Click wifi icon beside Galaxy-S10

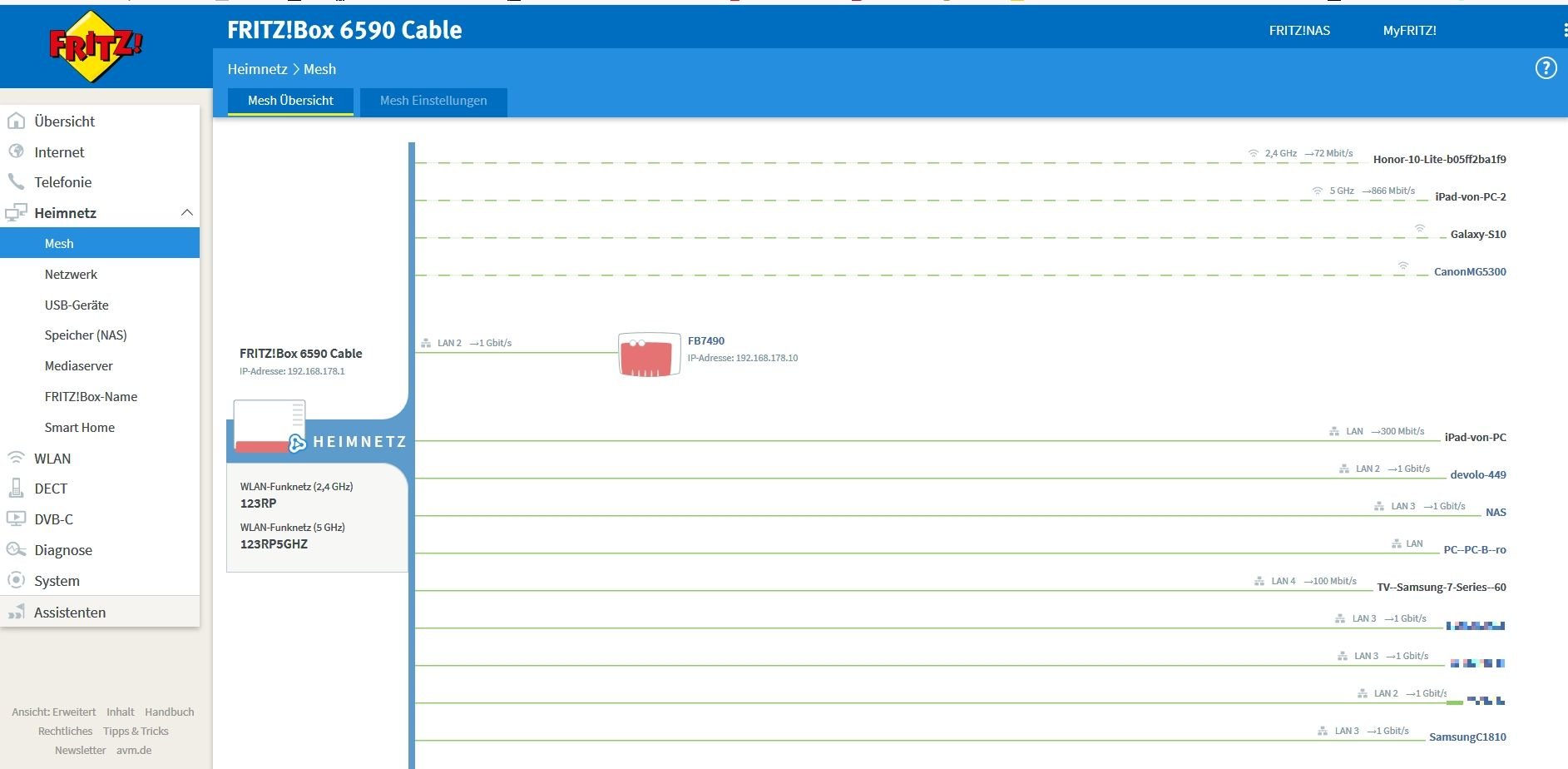pyautogui.click(x=1420, y=228)
